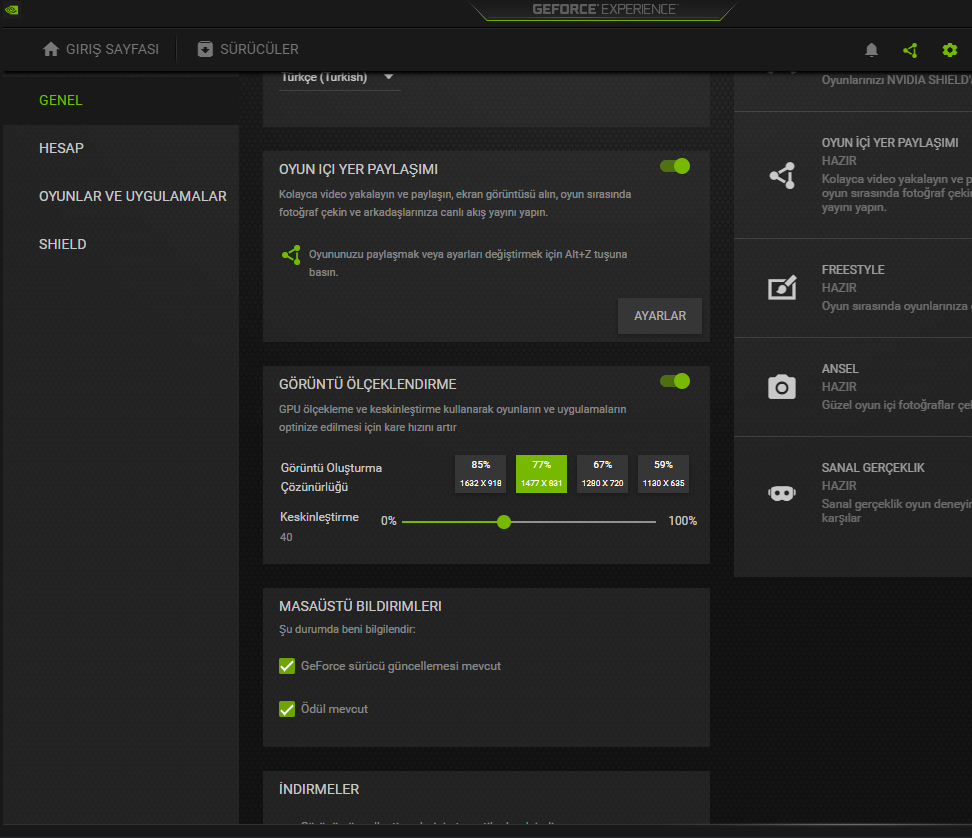Select the 67% 1280 x 720 resolution
This screenshot has width=972, height=838.
click(602, 474)
